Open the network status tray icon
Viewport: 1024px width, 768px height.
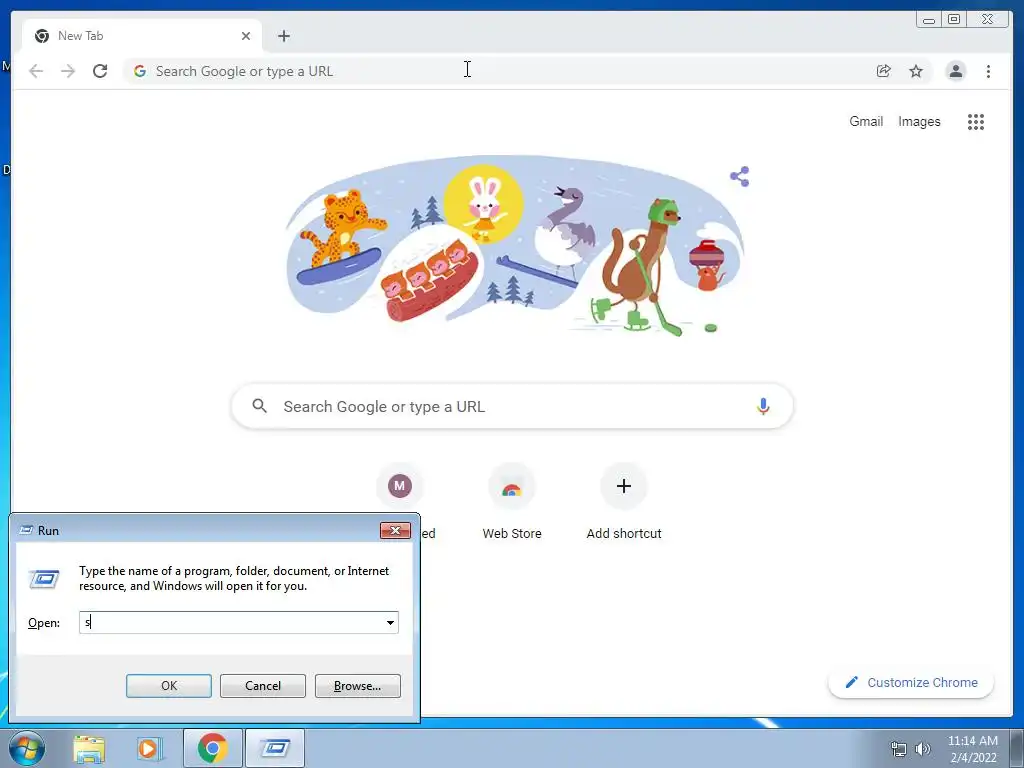(x=899, y=749)
